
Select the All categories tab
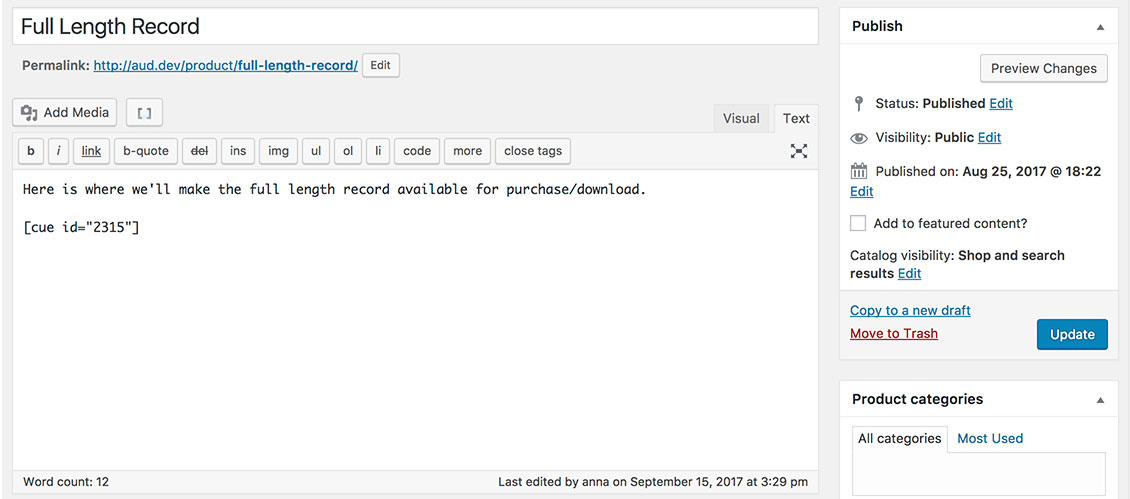click(x=899, y=438)
